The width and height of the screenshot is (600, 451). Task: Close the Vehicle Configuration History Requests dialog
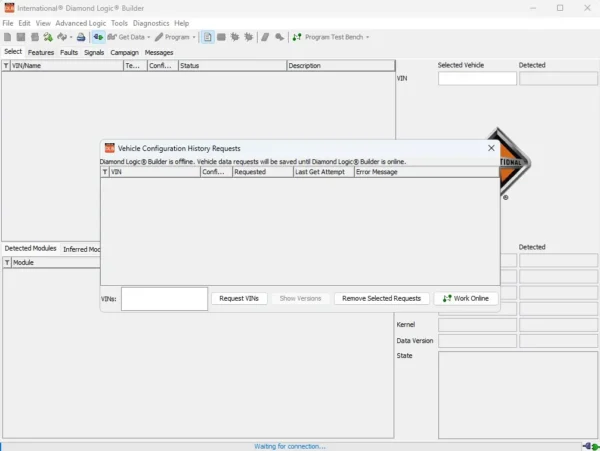(x=491, y=148)
